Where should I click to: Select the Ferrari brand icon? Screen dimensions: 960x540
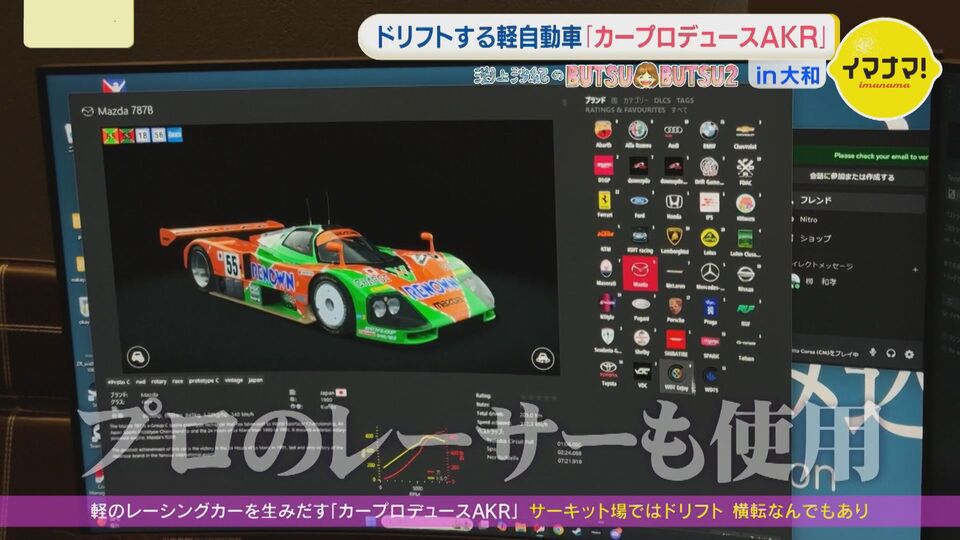click(x=604, y=201)
